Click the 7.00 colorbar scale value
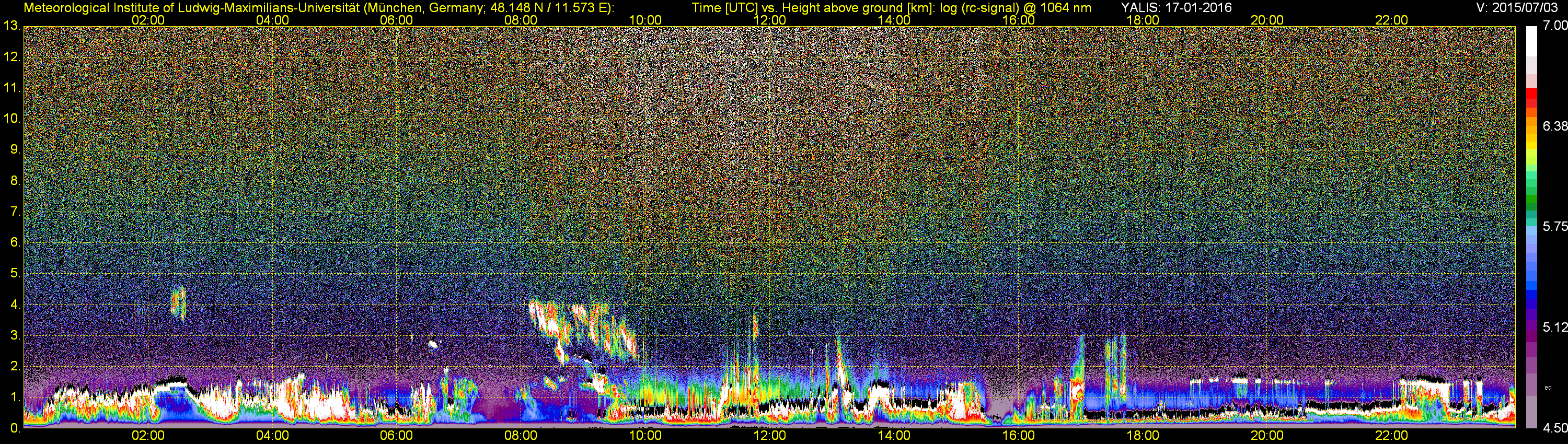This screenshot has height=444, width=1568. coord(1554,26)
